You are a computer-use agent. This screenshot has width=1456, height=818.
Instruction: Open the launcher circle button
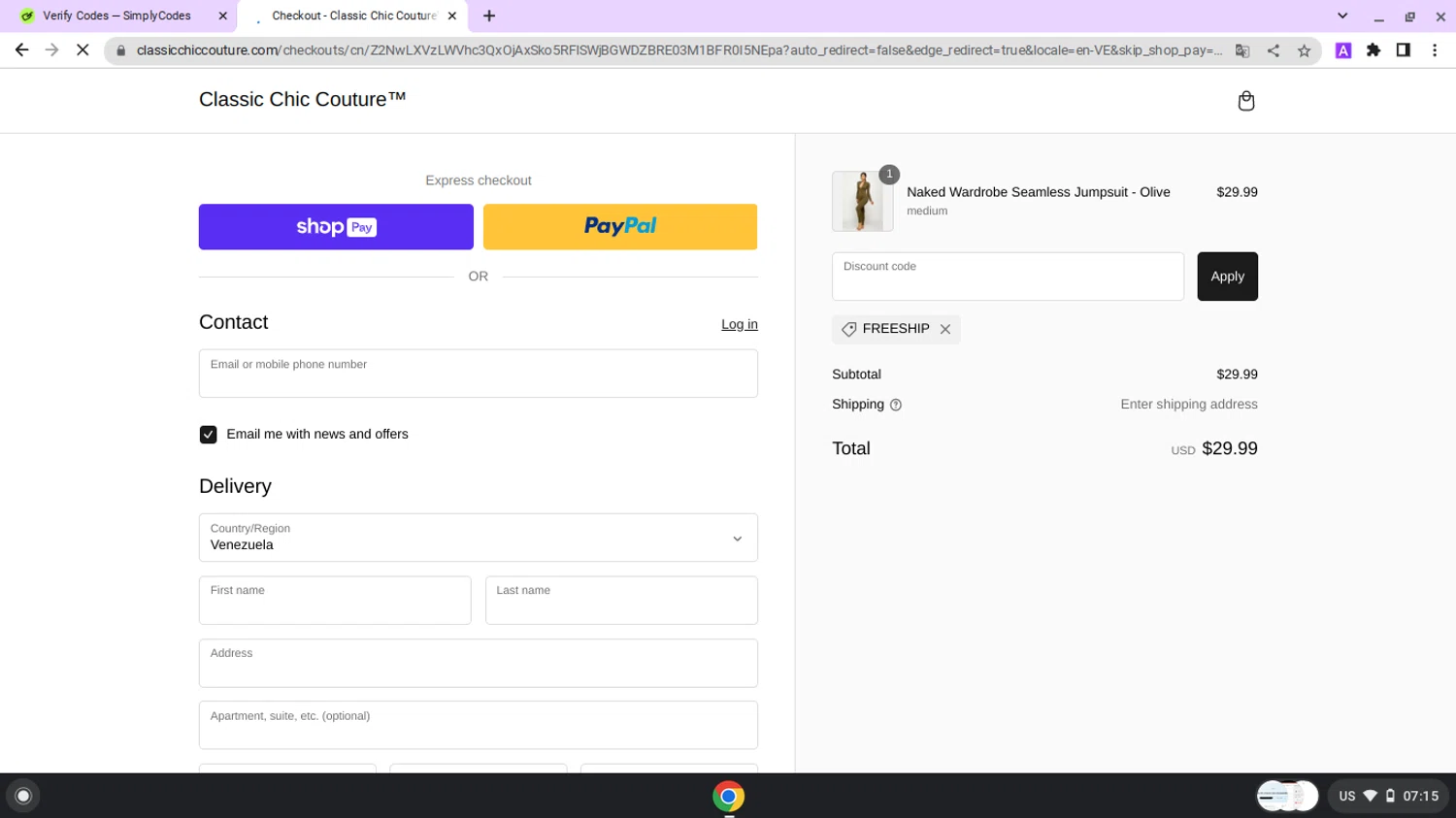tap(23, 797)
